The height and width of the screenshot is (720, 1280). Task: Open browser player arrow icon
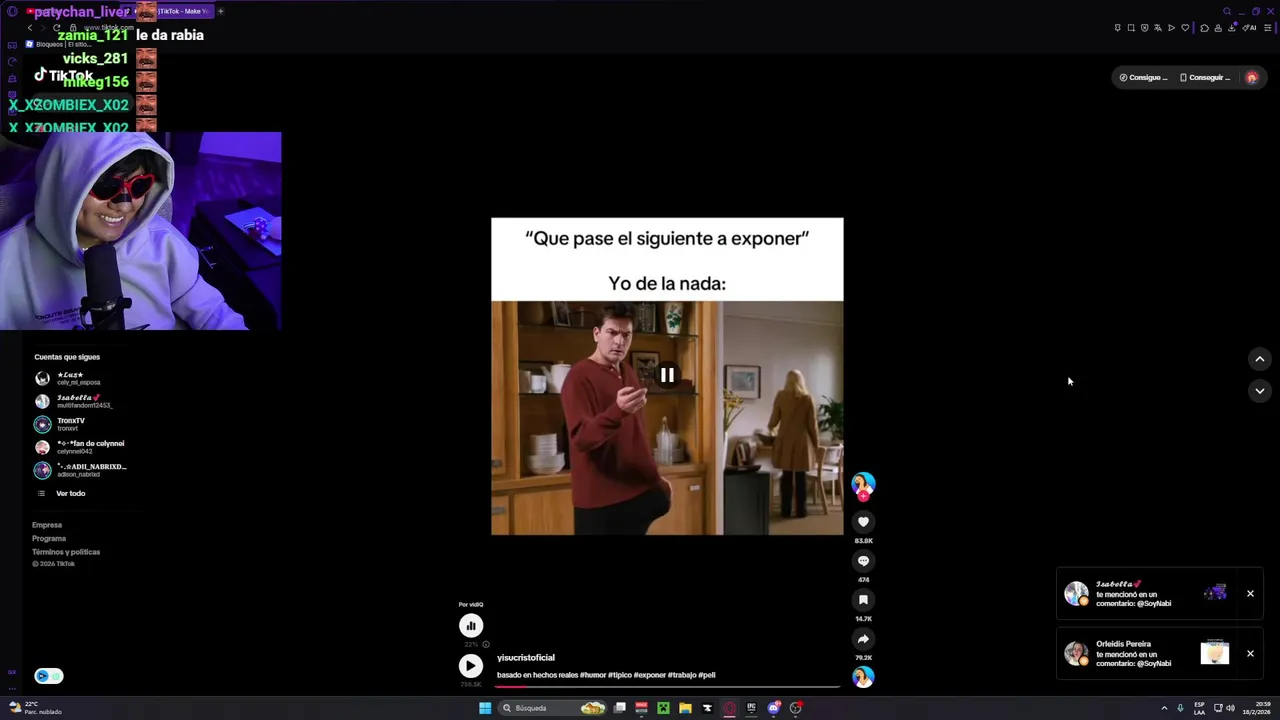point(1171,28)
